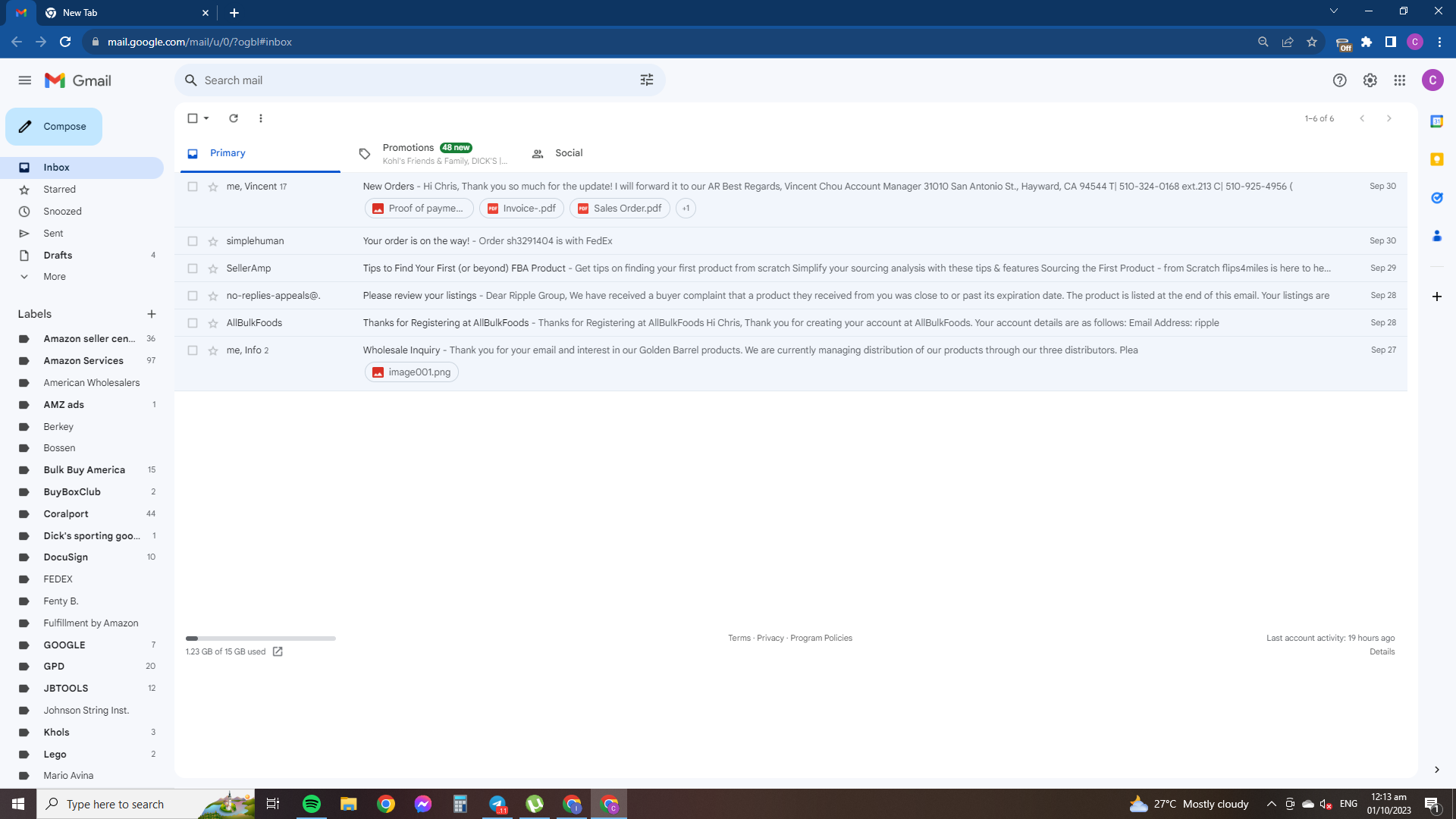Open the Google apps grid
Screen dimensions: 1456x819
coord(1400,80)
